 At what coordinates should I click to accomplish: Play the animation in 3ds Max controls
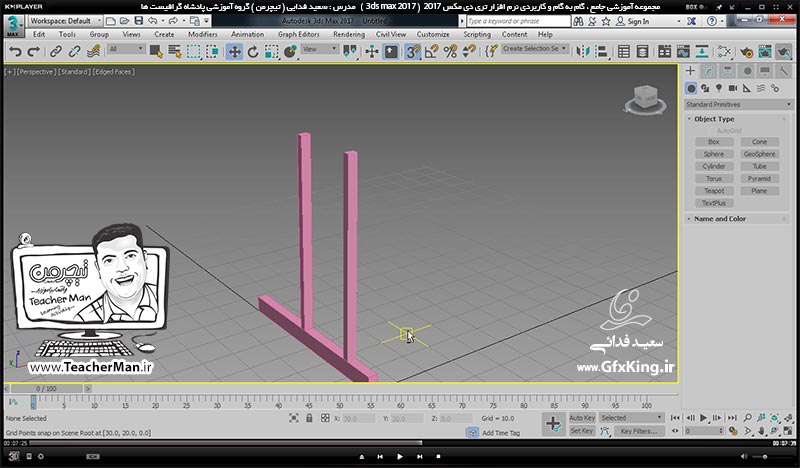click(704, 417)
